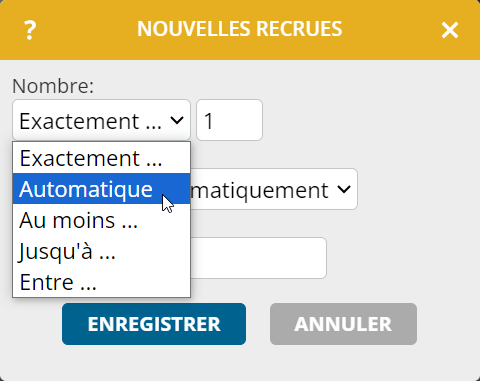Click the chevron arrow of the Nombre selector
The height and width of the screenshot is (381, 480).
(x=177, y=120)
